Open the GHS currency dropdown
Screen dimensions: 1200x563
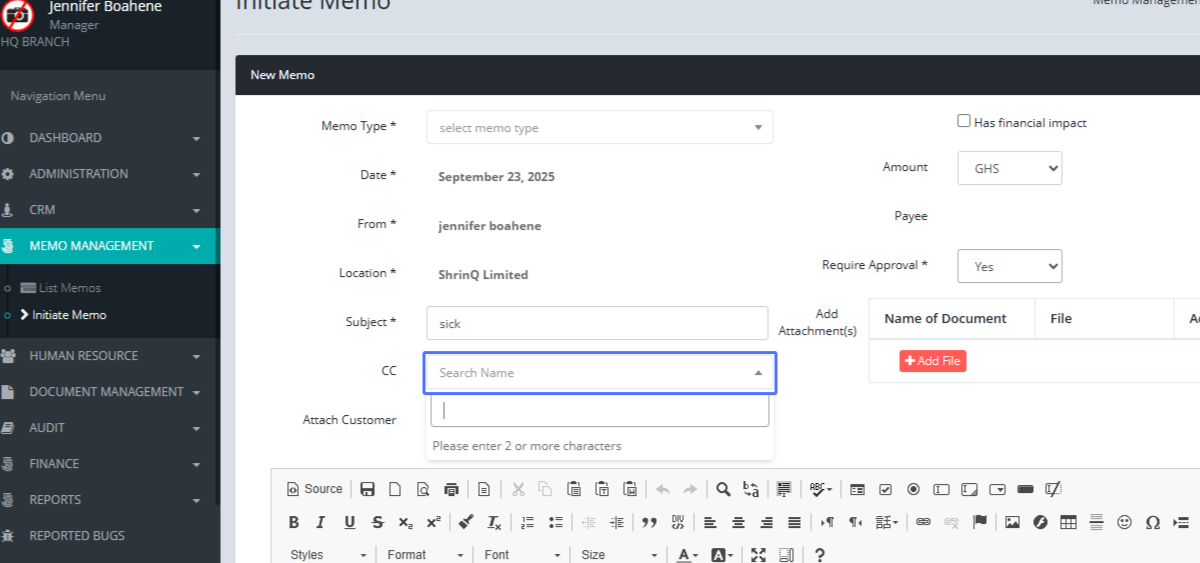1009,169
